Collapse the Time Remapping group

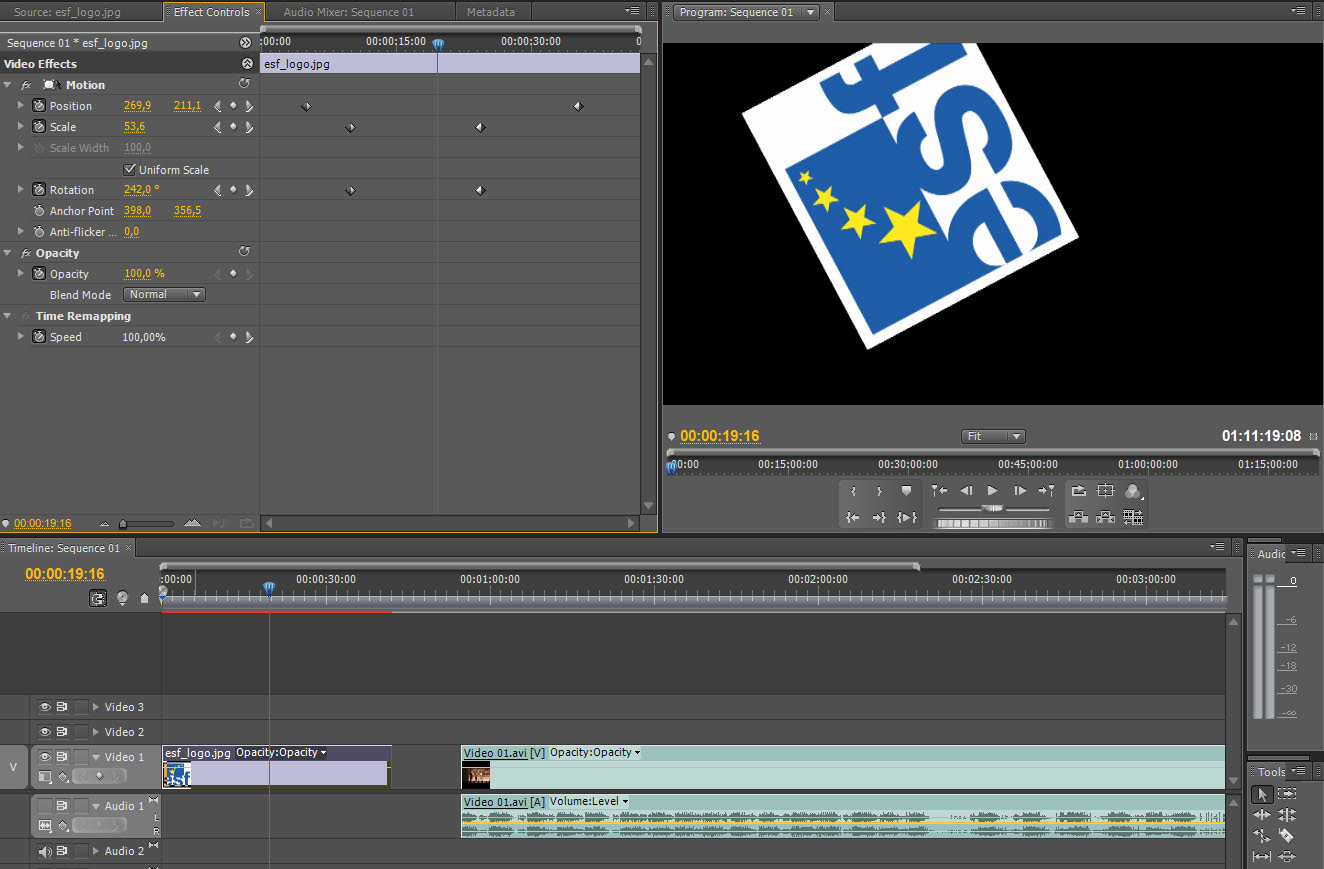click(8, 316)
